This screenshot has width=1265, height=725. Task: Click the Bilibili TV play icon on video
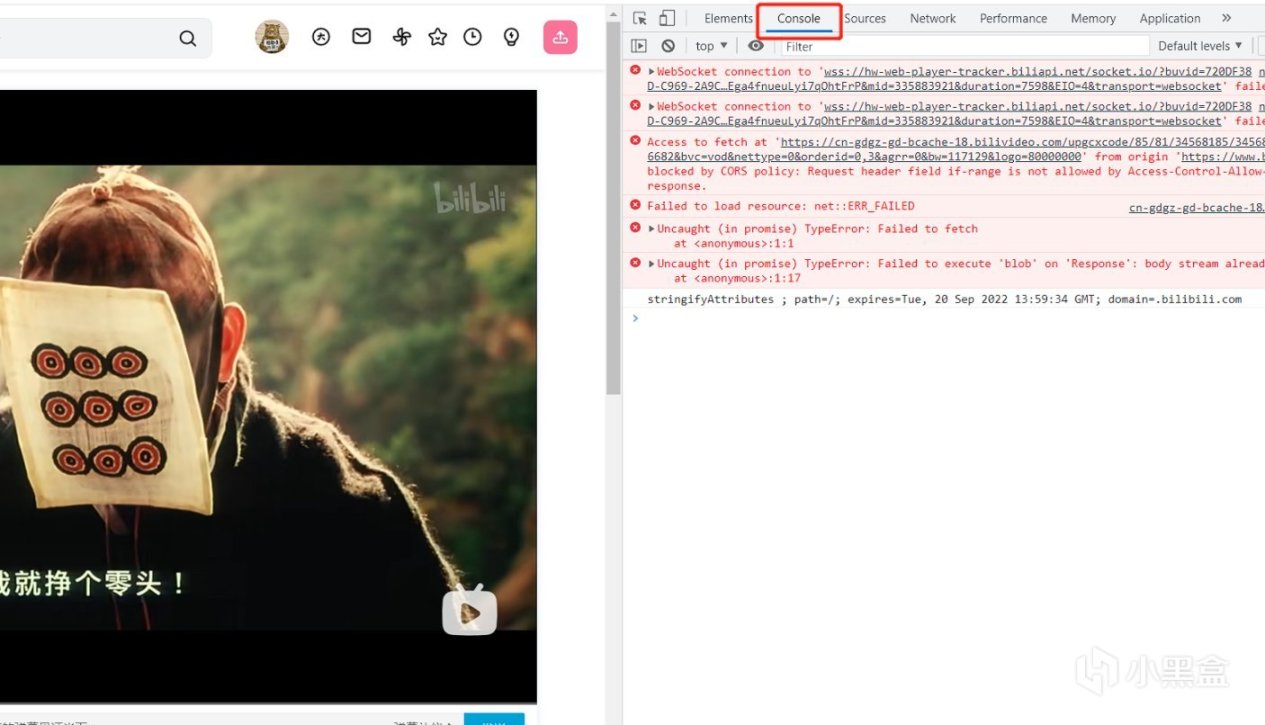(469, 609)
